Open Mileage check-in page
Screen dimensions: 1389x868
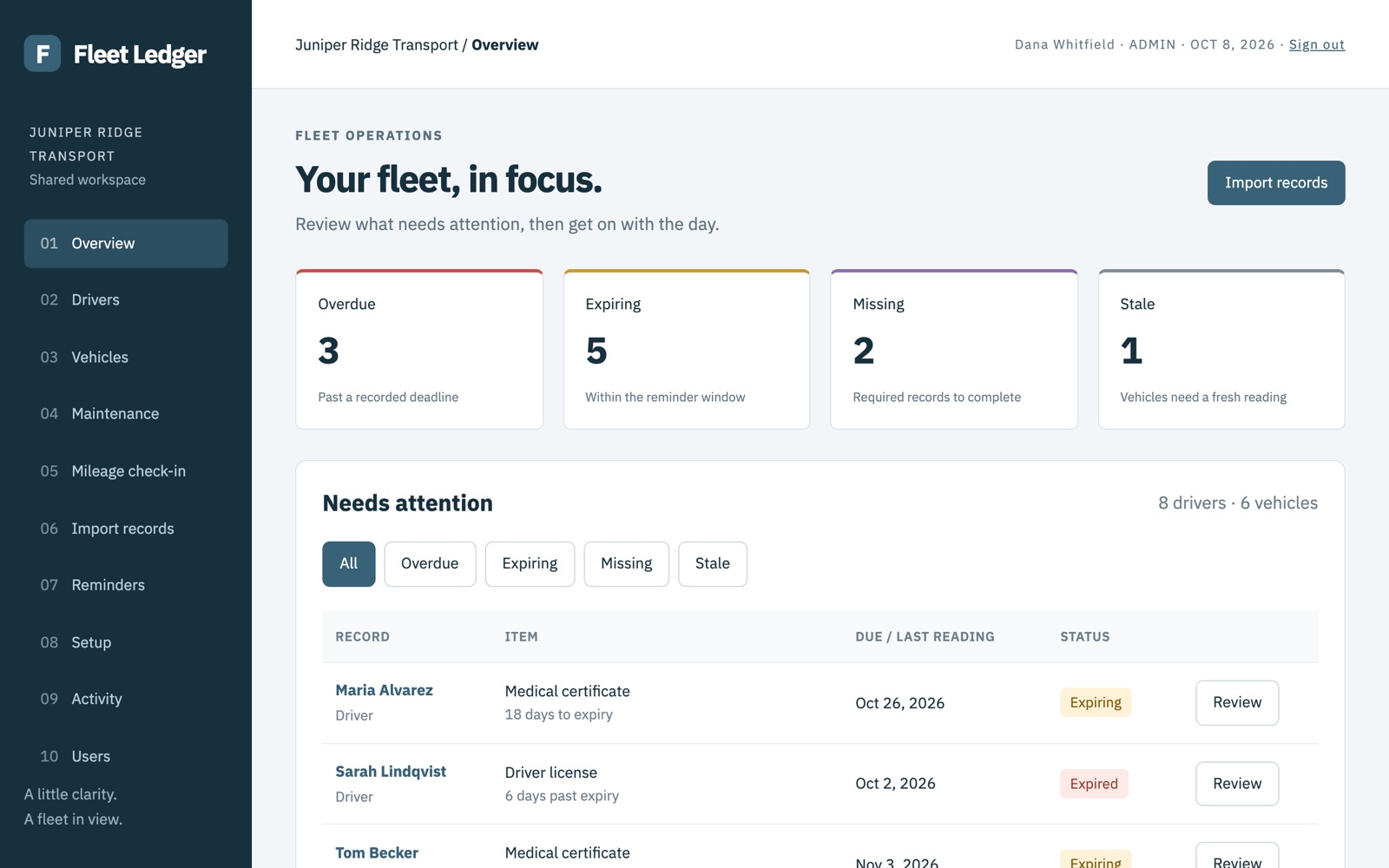tap(126, 470)
